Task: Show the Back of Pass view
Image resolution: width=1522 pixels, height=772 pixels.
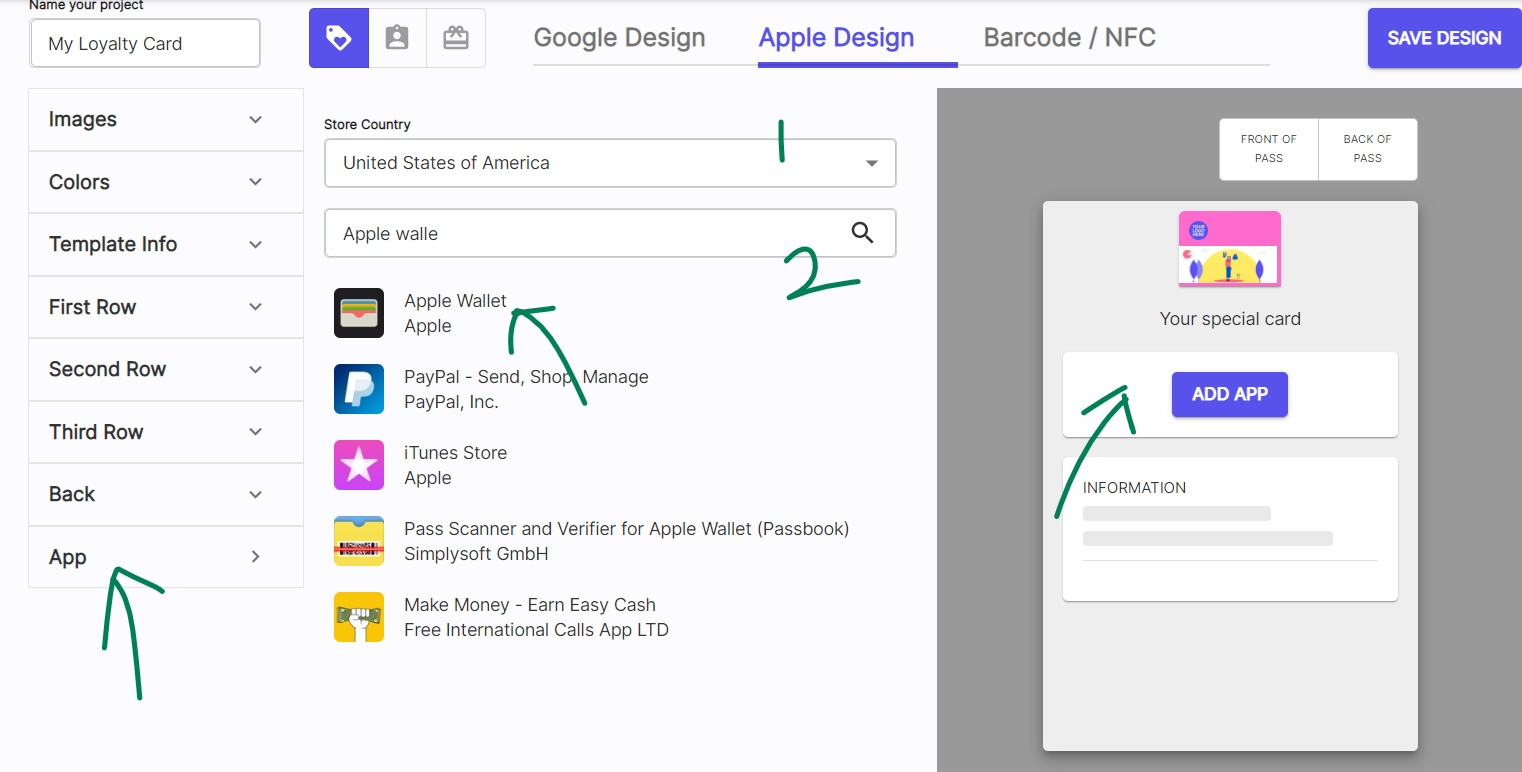Action: (x=1368, y=149)
